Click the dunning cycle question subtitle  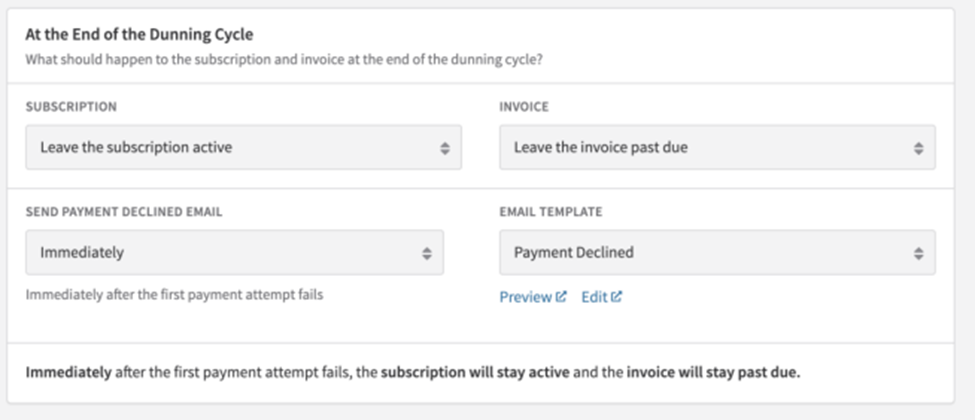tap(284, 58)
